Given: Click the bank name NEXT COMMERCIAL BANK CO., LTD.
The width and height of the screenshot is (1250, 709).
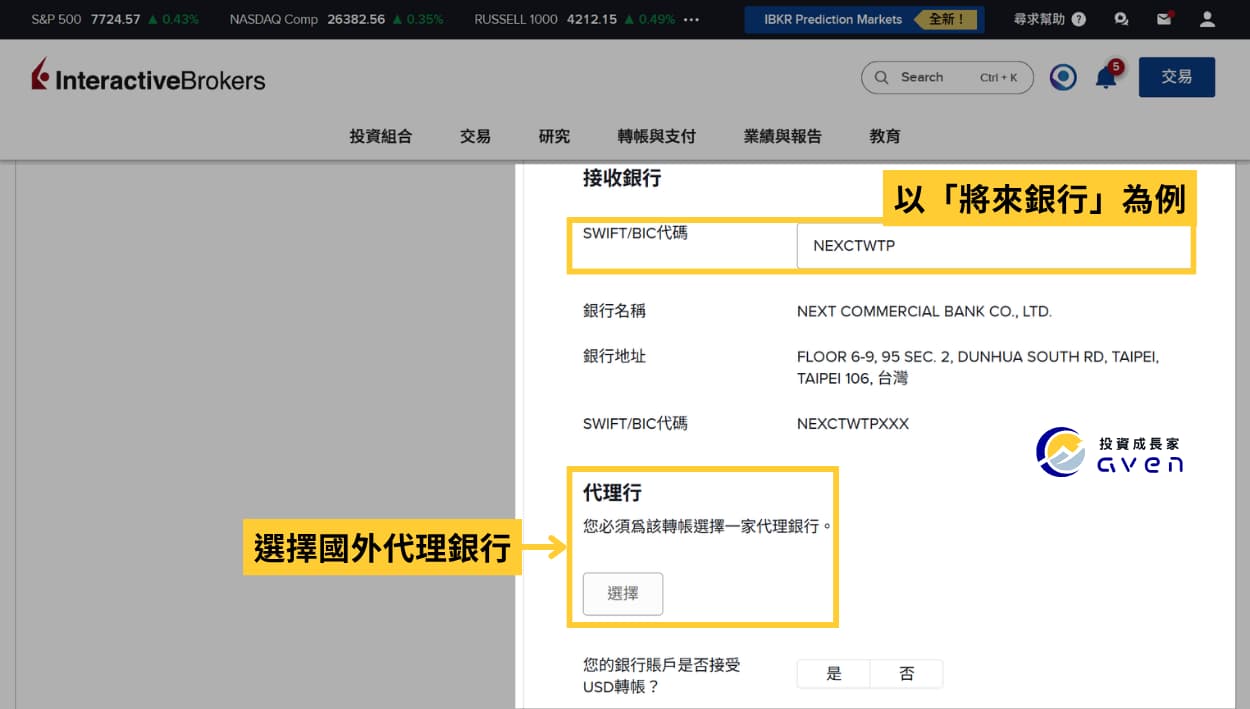Looking at the screenshot, I should coord(924,311).
